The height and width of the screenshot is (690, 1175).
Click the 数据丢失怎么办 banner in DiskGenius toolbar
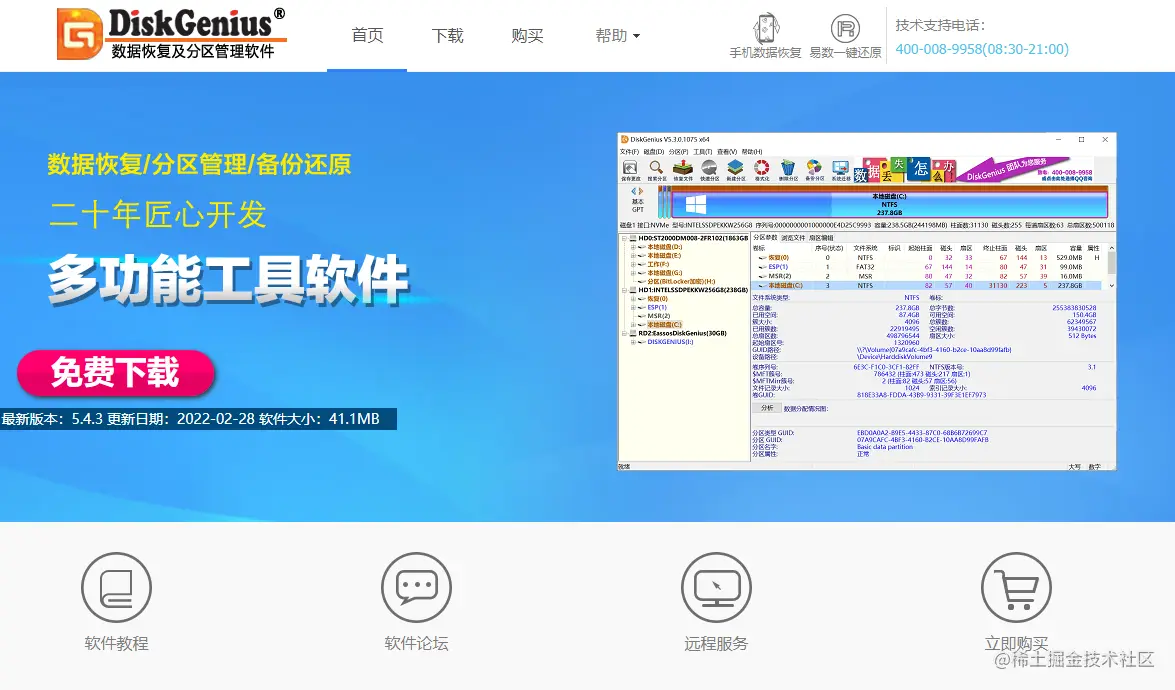(904, 170)
